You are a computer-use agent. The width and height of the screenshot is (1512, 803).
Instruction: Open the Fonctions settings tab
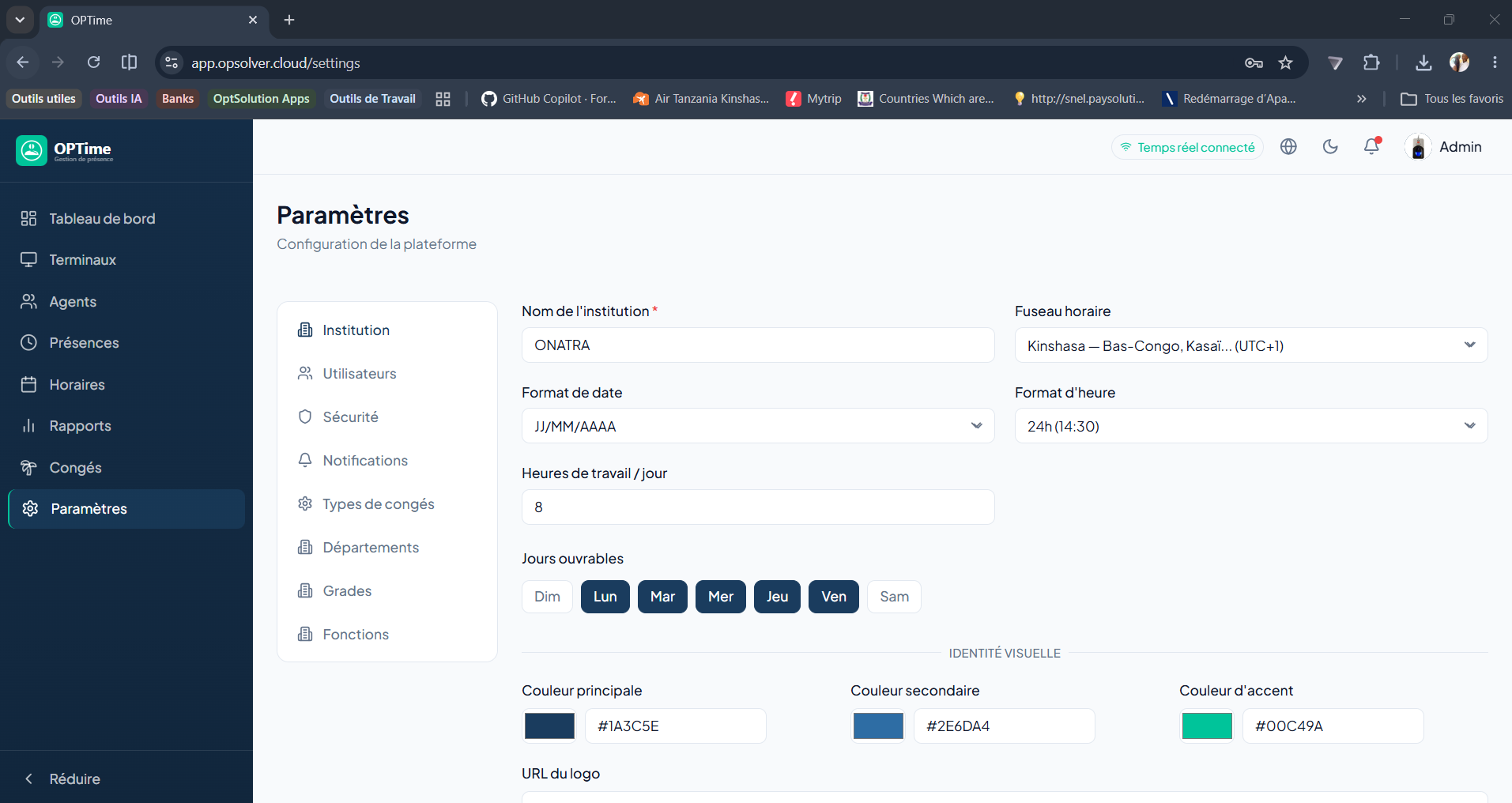pyautogui.click(x=387, y=635)
